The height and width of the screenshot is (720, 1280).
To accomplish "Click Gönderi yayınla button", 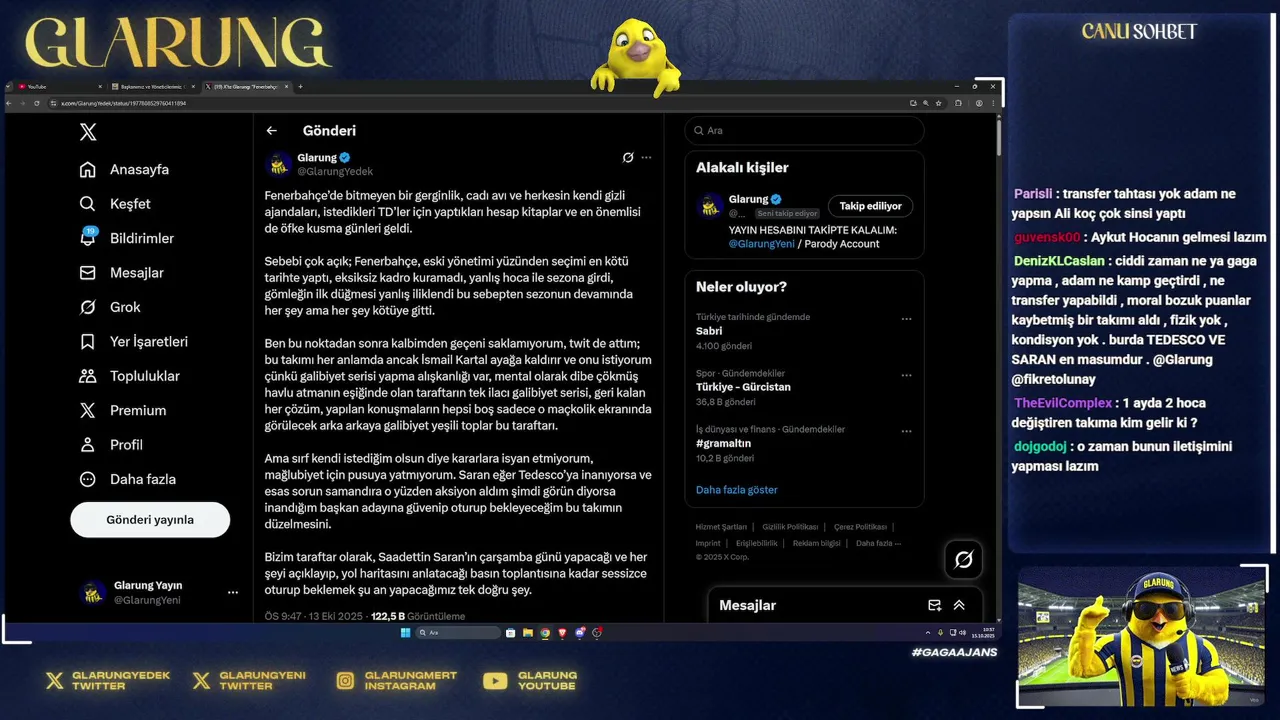I will (x=150, y=520).
